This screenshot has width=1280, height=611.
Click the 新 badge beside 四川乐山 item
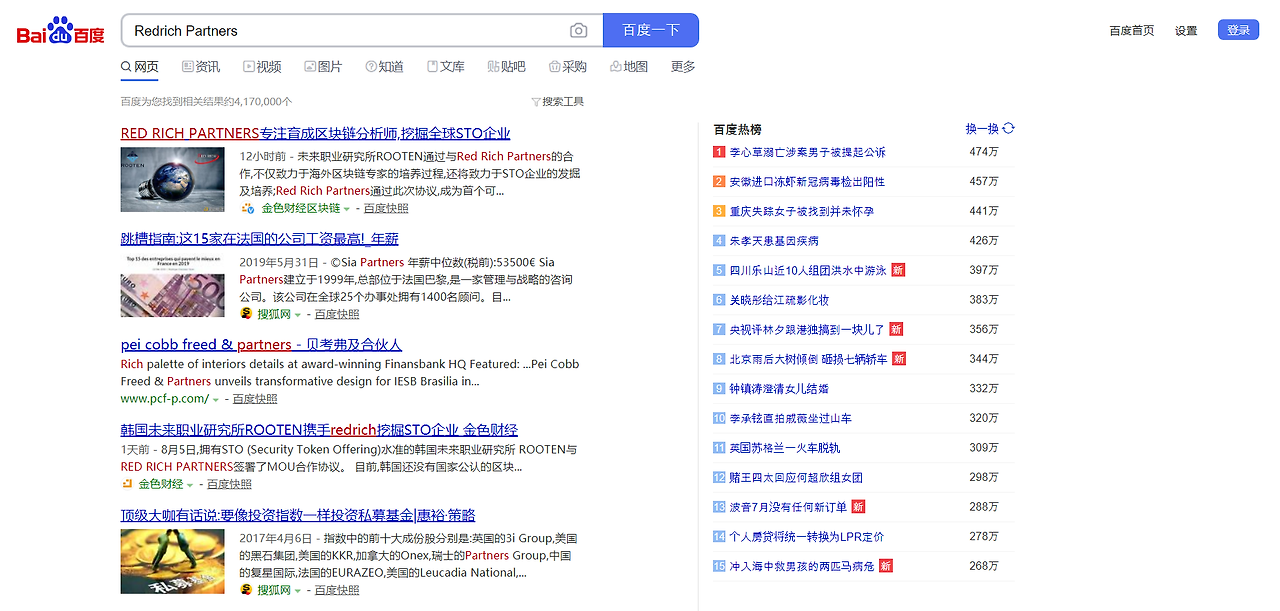tap(898, 270)
